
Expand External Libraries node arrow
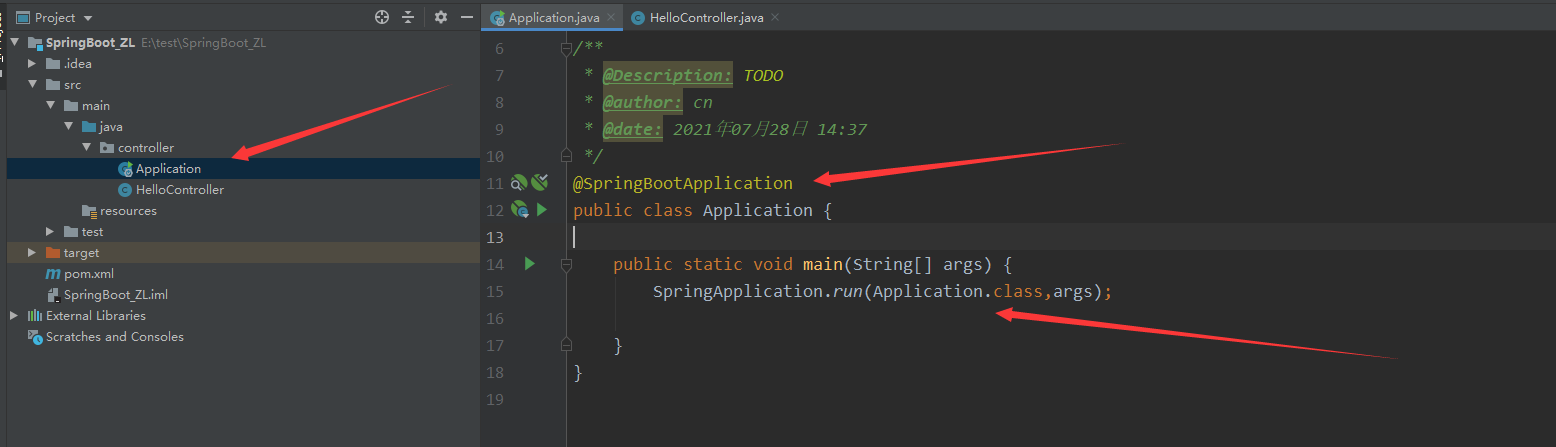tap(14, 316)
